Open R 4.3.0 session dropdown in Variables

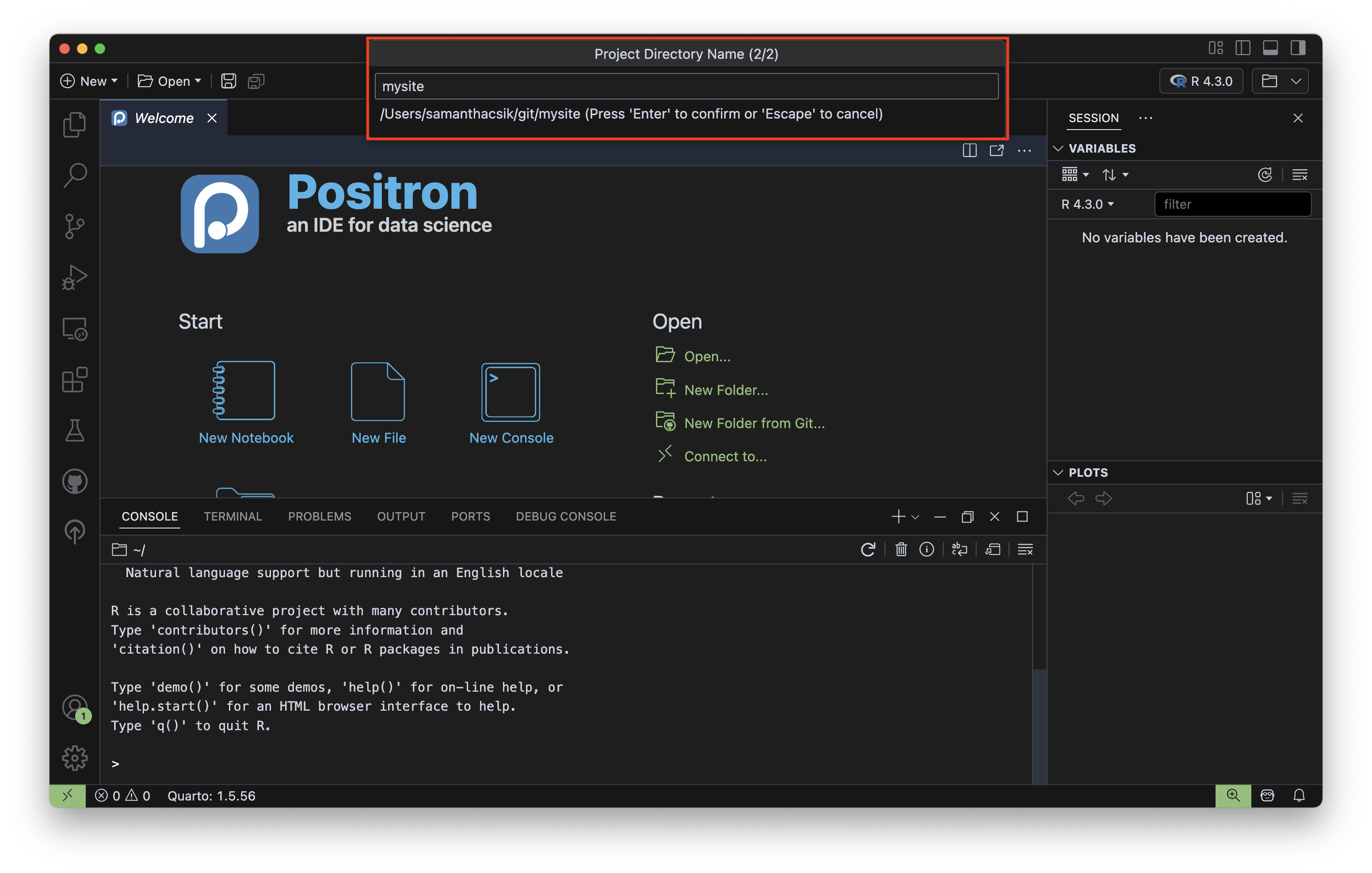1087,204
